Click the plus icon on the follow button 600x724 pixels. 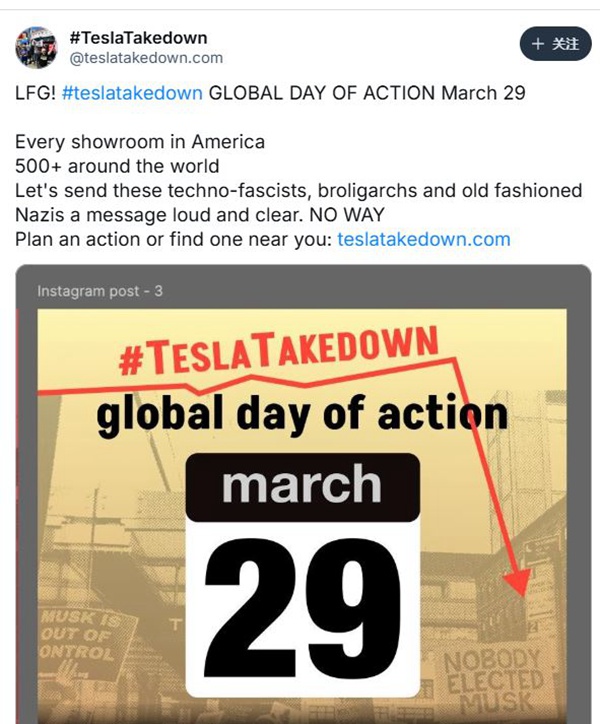pyautogui.click(x=537, y=44)
